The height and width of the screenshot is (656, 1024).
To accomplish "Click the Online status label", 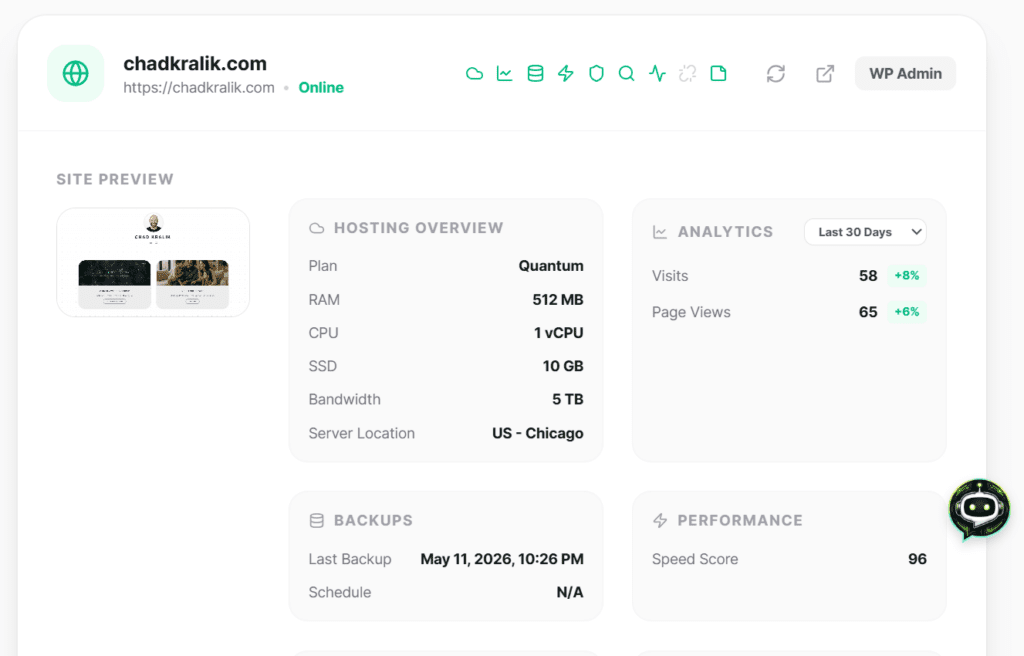I will (321, 88).
